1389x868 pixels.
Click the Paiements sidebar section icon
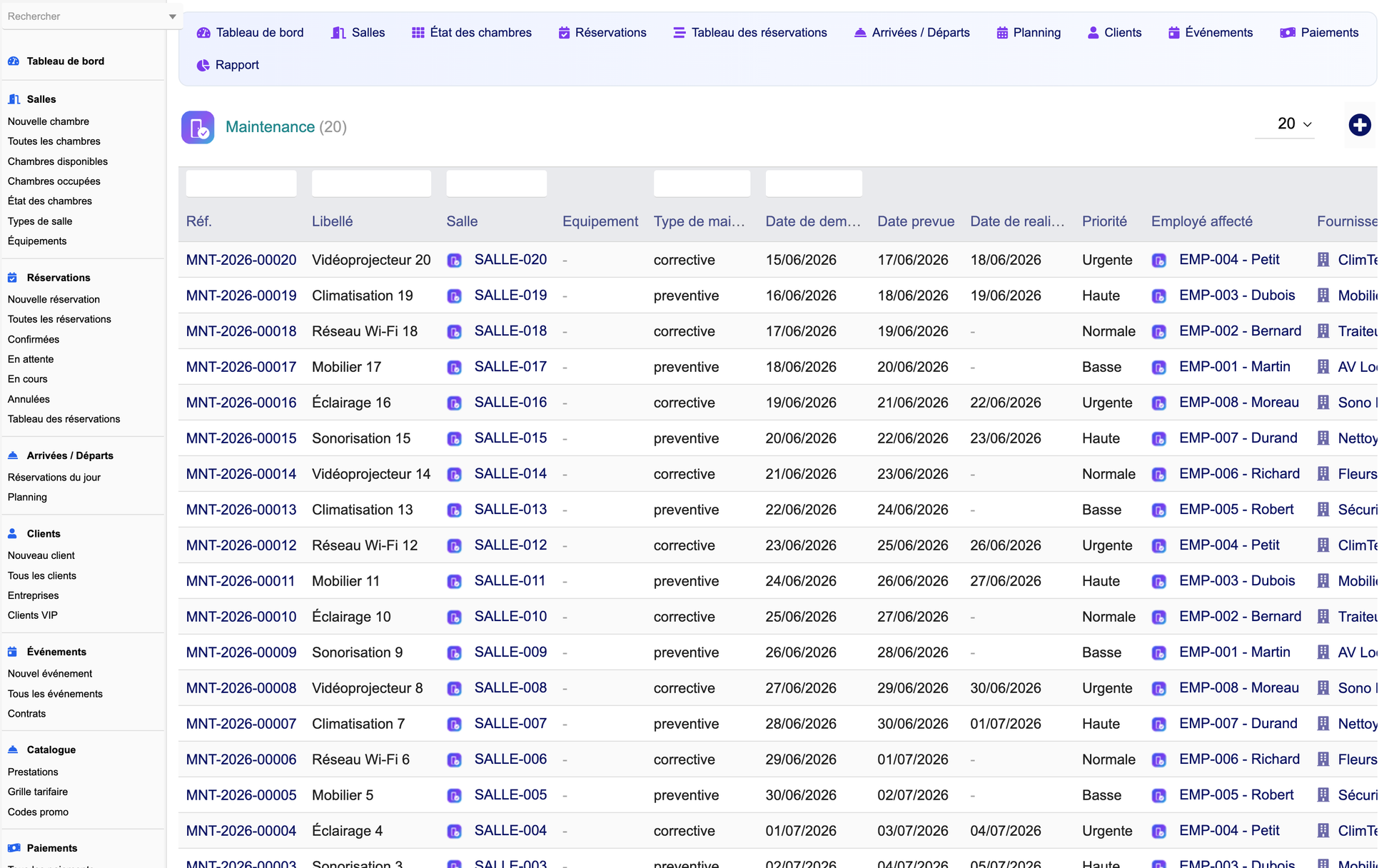[x=14, y=848]
